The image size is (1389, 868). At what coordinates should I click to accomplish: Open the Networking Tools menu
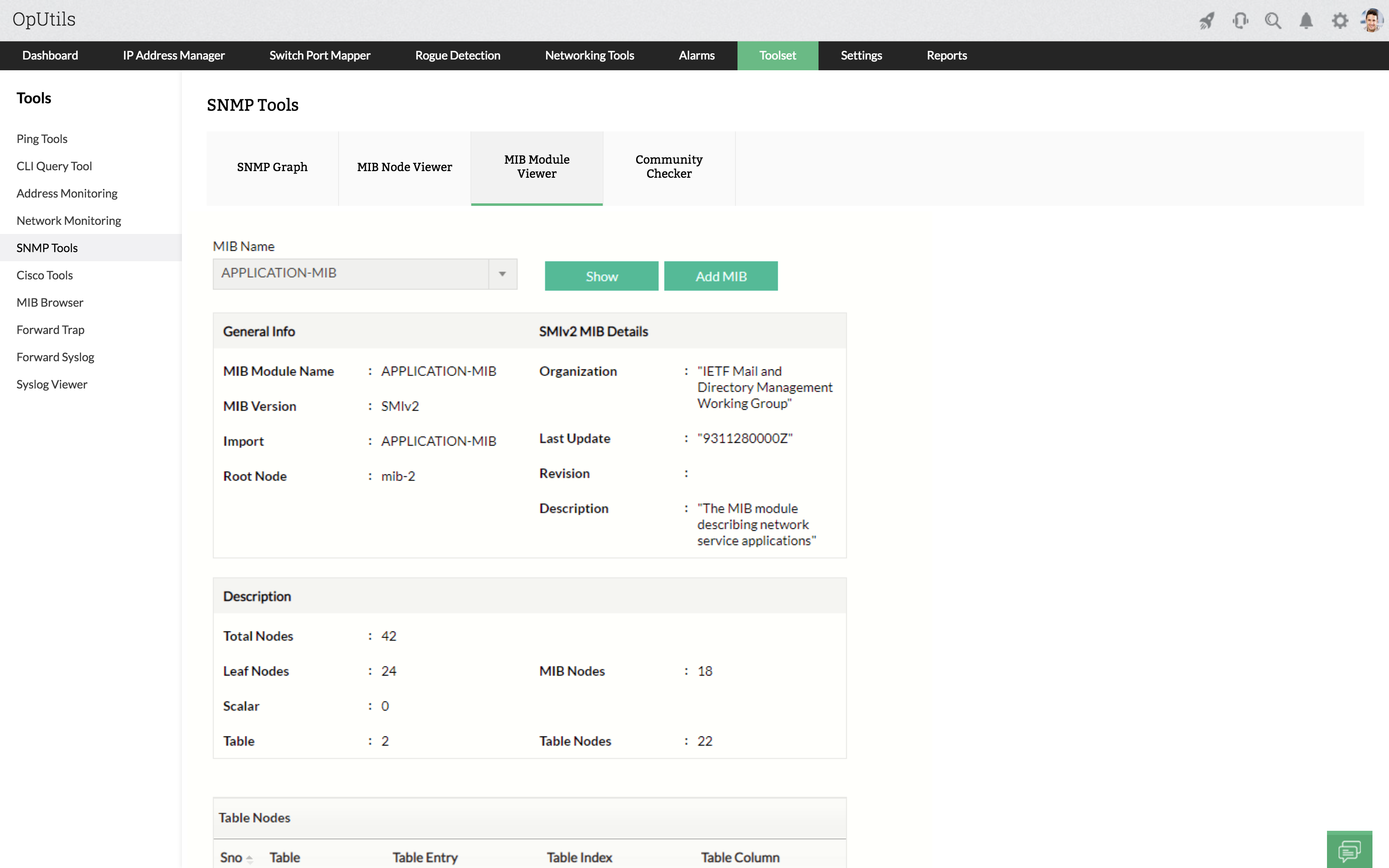(x=589, y=56)
